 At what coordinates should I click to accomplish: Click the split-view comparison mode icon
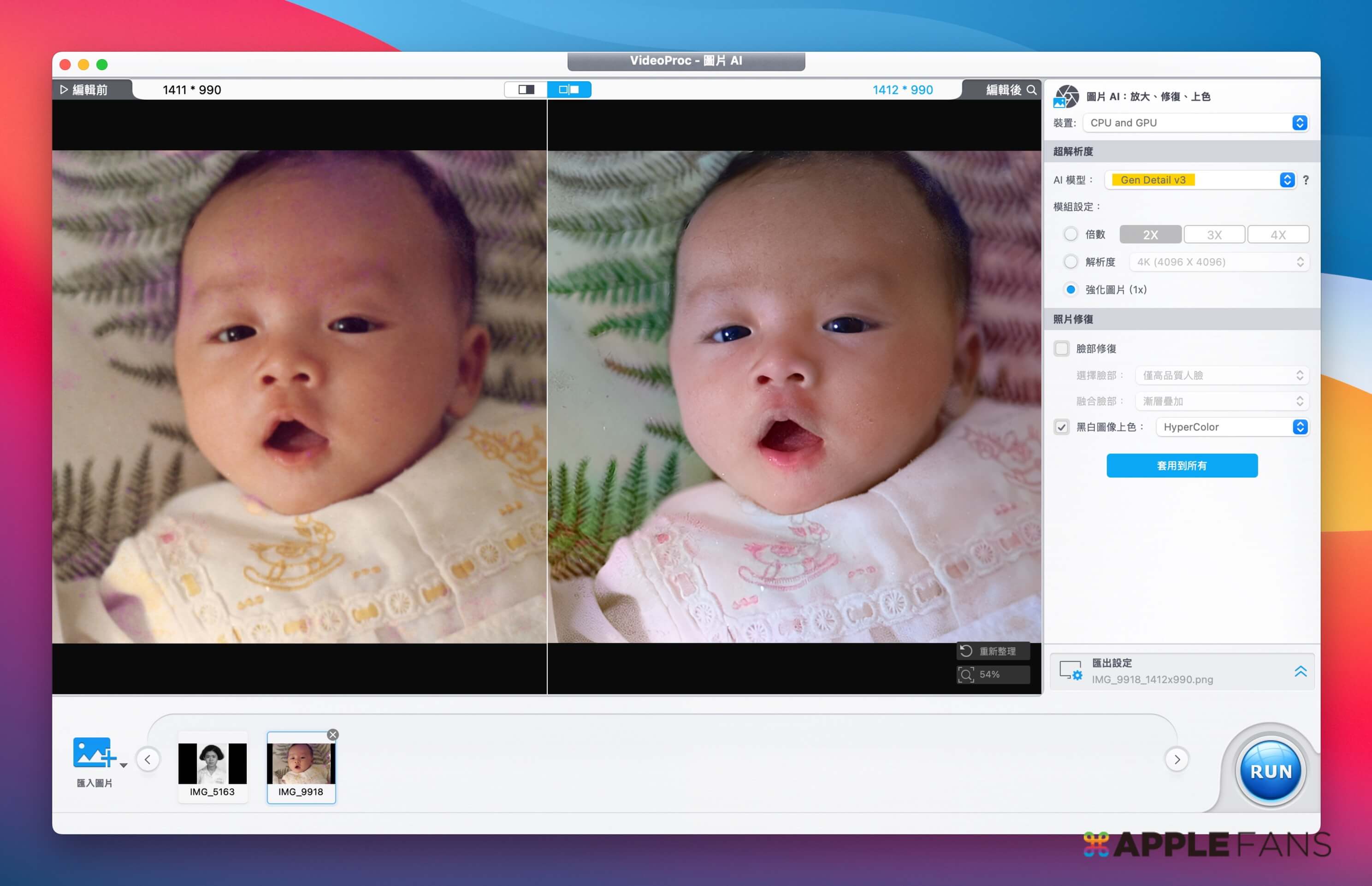point(526,90)
